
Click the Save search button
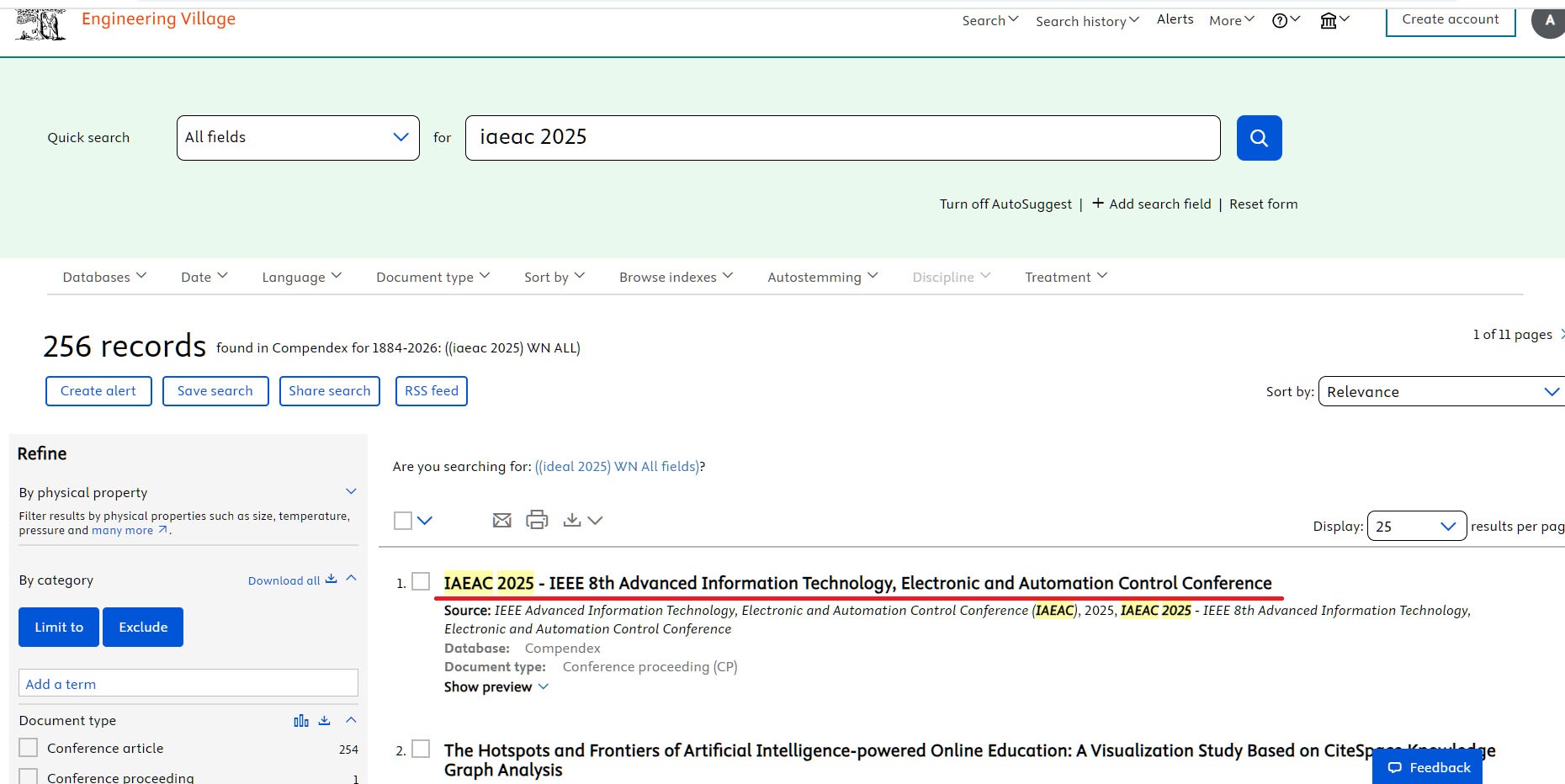click(x=215, y=391)
